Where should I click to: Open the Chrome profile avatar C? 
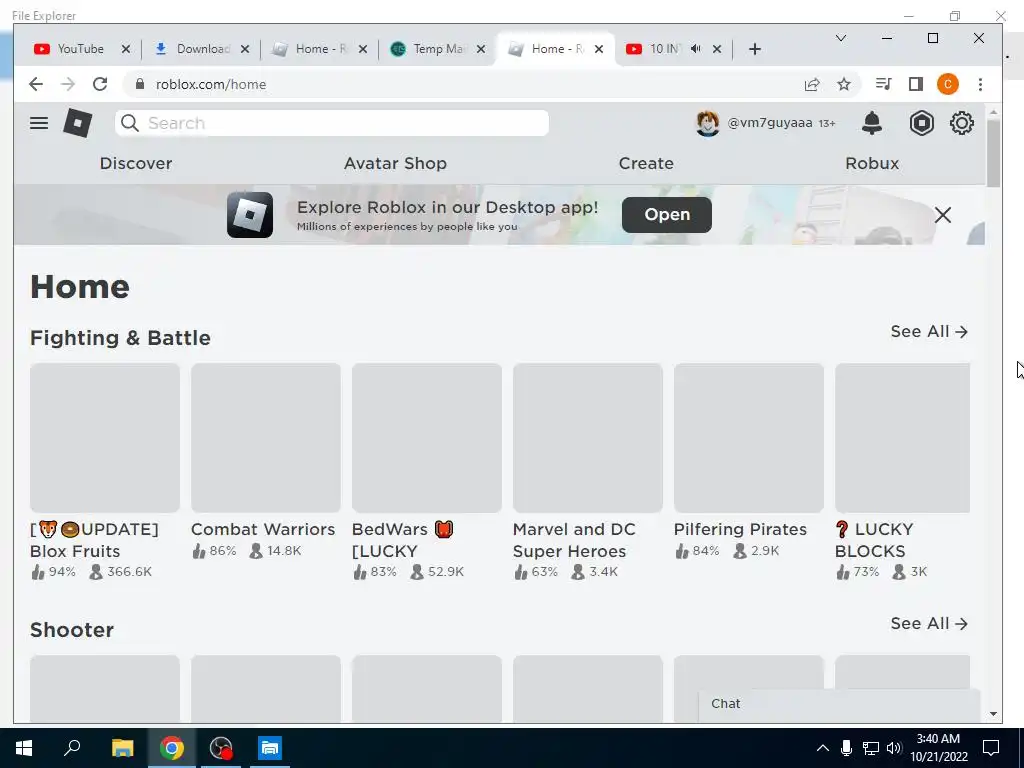[x=948, y=84]
